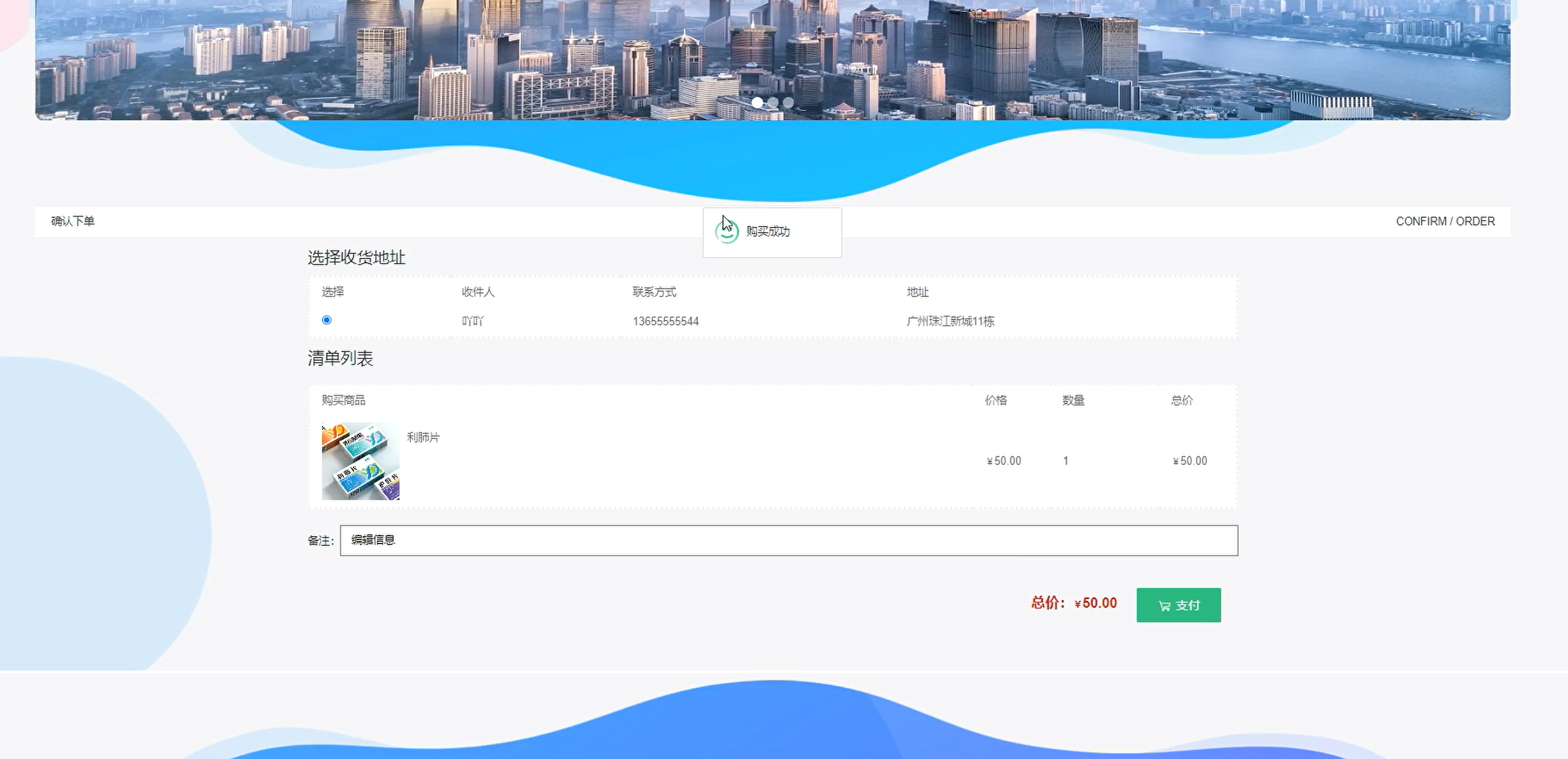
Task: Click the 清单列表 heading
Action: 340,359
